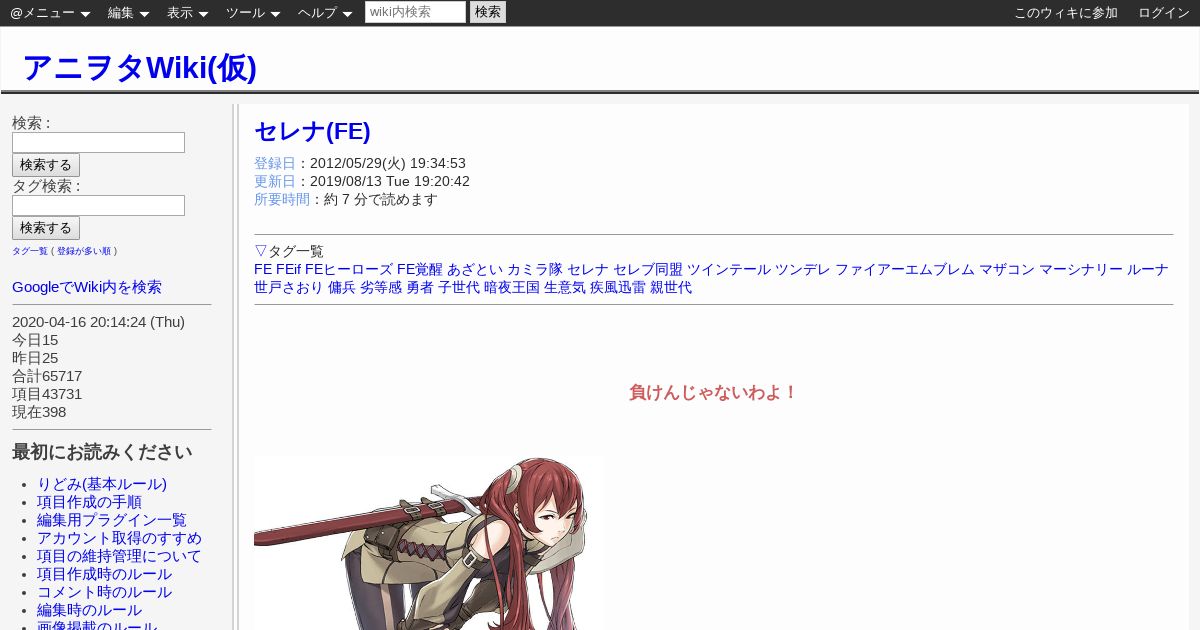Focus the タグ検索 text box
This screenshot has height=630, width=1200.
(x=98, y=205)
